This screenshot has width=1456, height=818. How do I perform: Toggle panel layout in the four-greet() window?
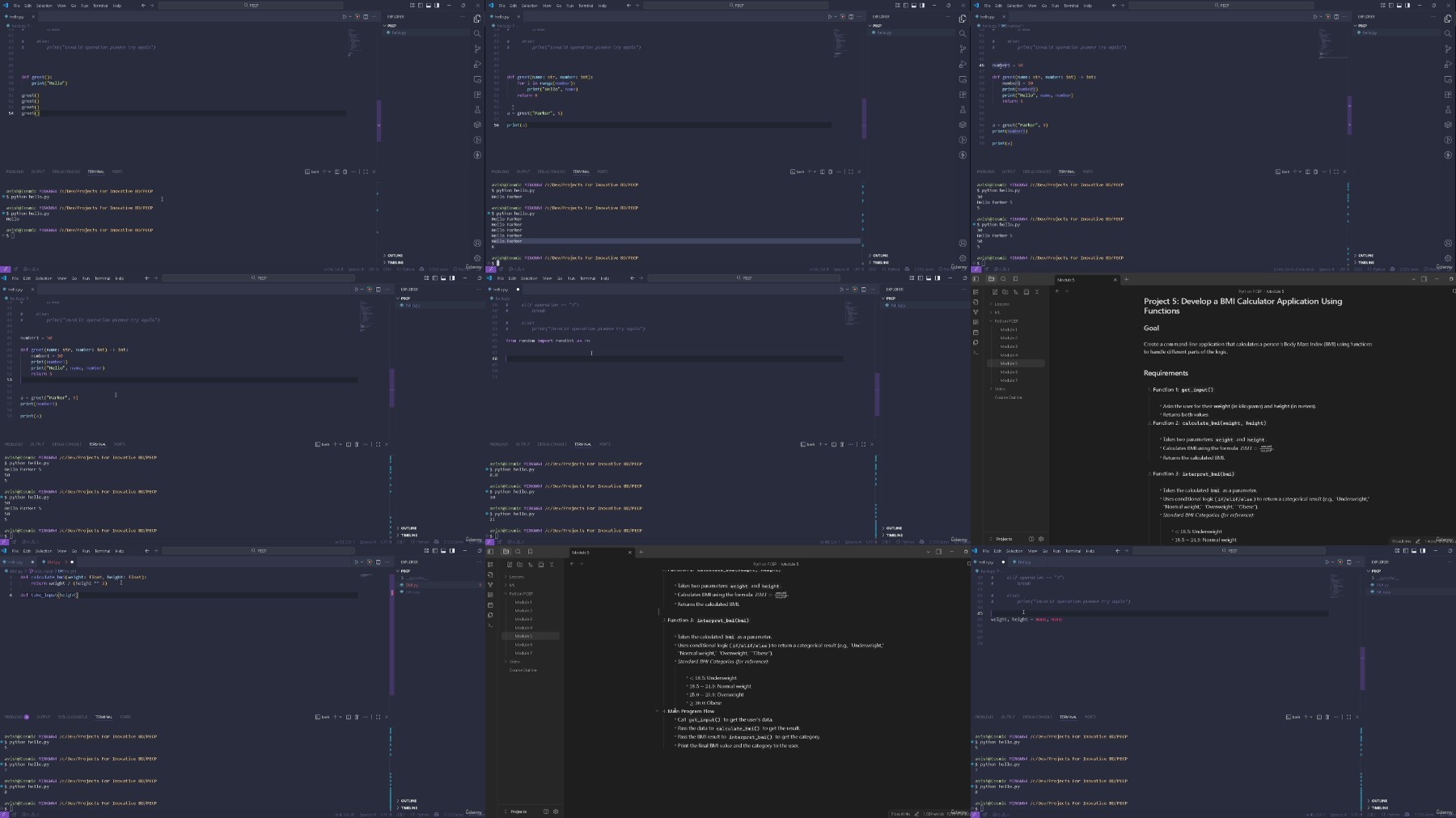[429, 6]
